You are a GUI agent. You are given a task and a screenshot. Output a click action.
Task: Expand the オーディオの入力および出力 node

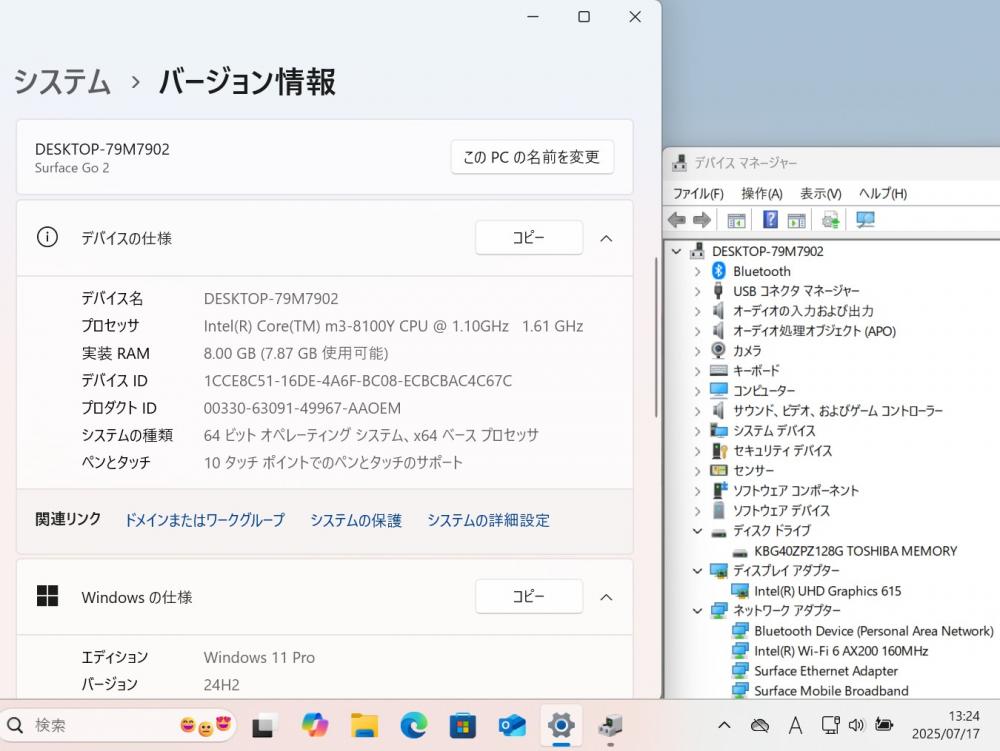[x=698, y=311]
